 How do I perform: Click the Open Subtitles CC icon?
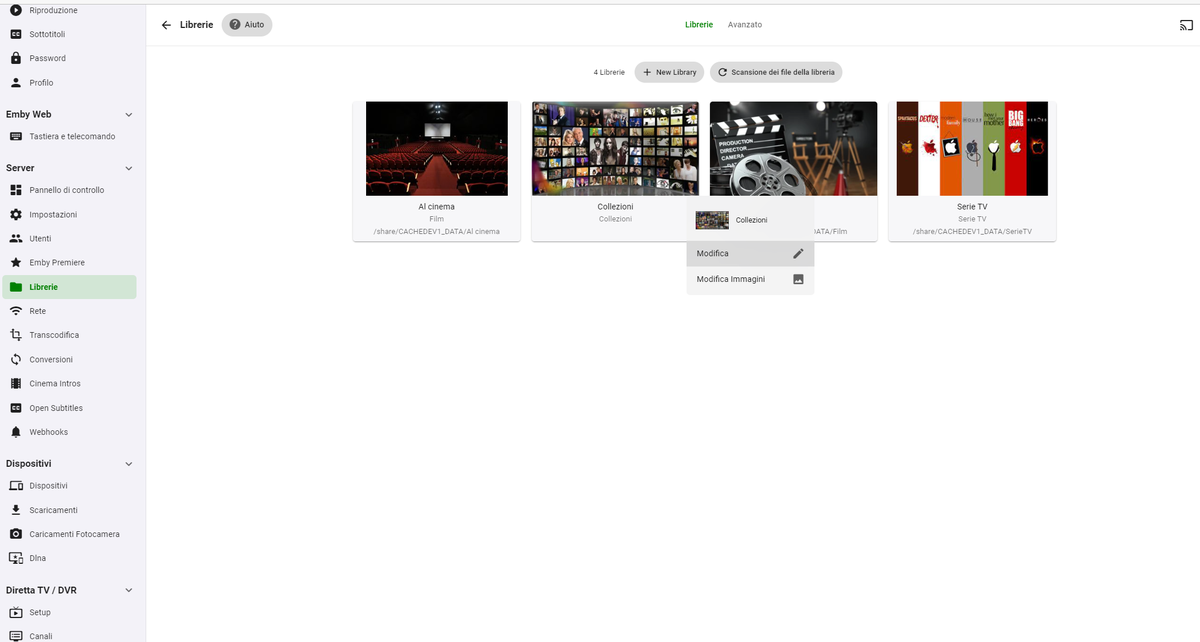16,408
